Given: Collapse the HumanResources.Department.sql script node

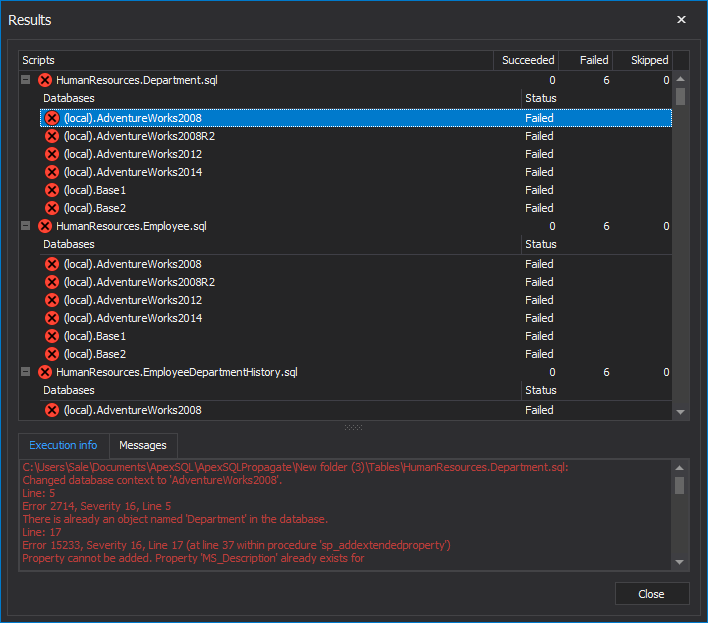Looking at the screenshot, I should pos(26,80).
